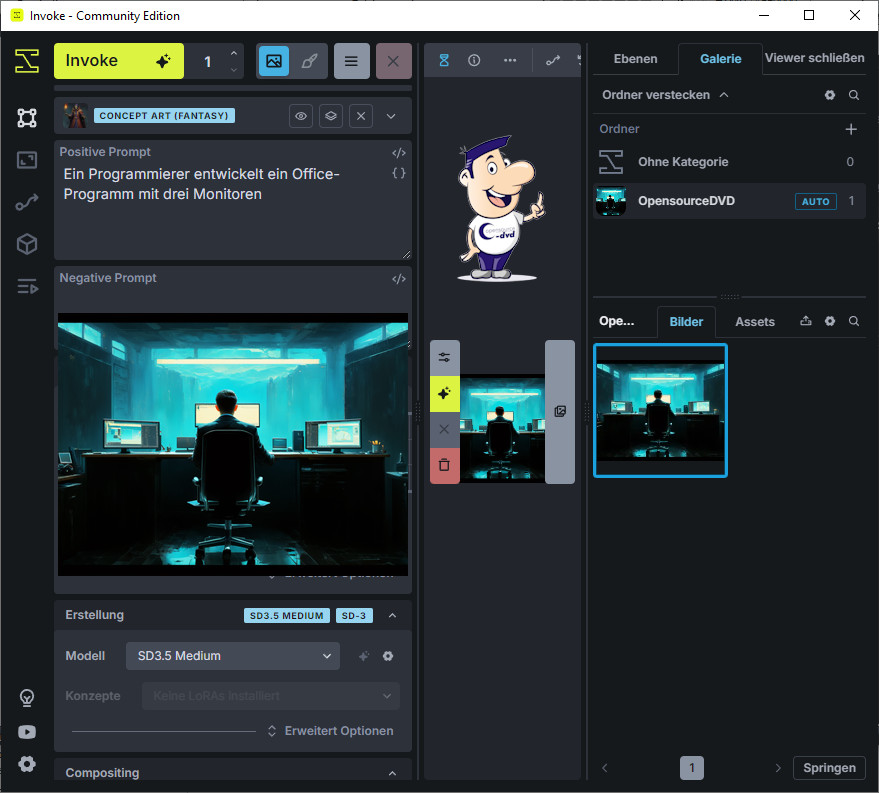The width and height of the screenshot is (879, 793).
Task: Open the Workflows icon in sidebar
Action: (27, 202)
